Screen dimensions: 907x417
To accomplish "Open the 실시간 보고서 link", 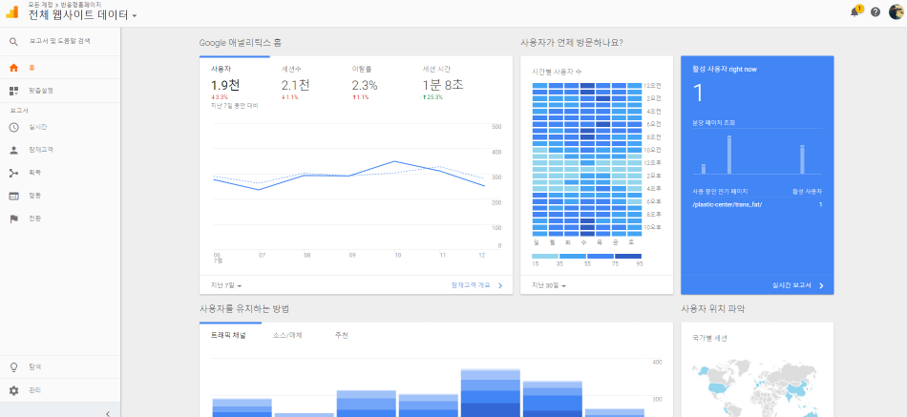I will pyautogui.click(x=791, y=285).
